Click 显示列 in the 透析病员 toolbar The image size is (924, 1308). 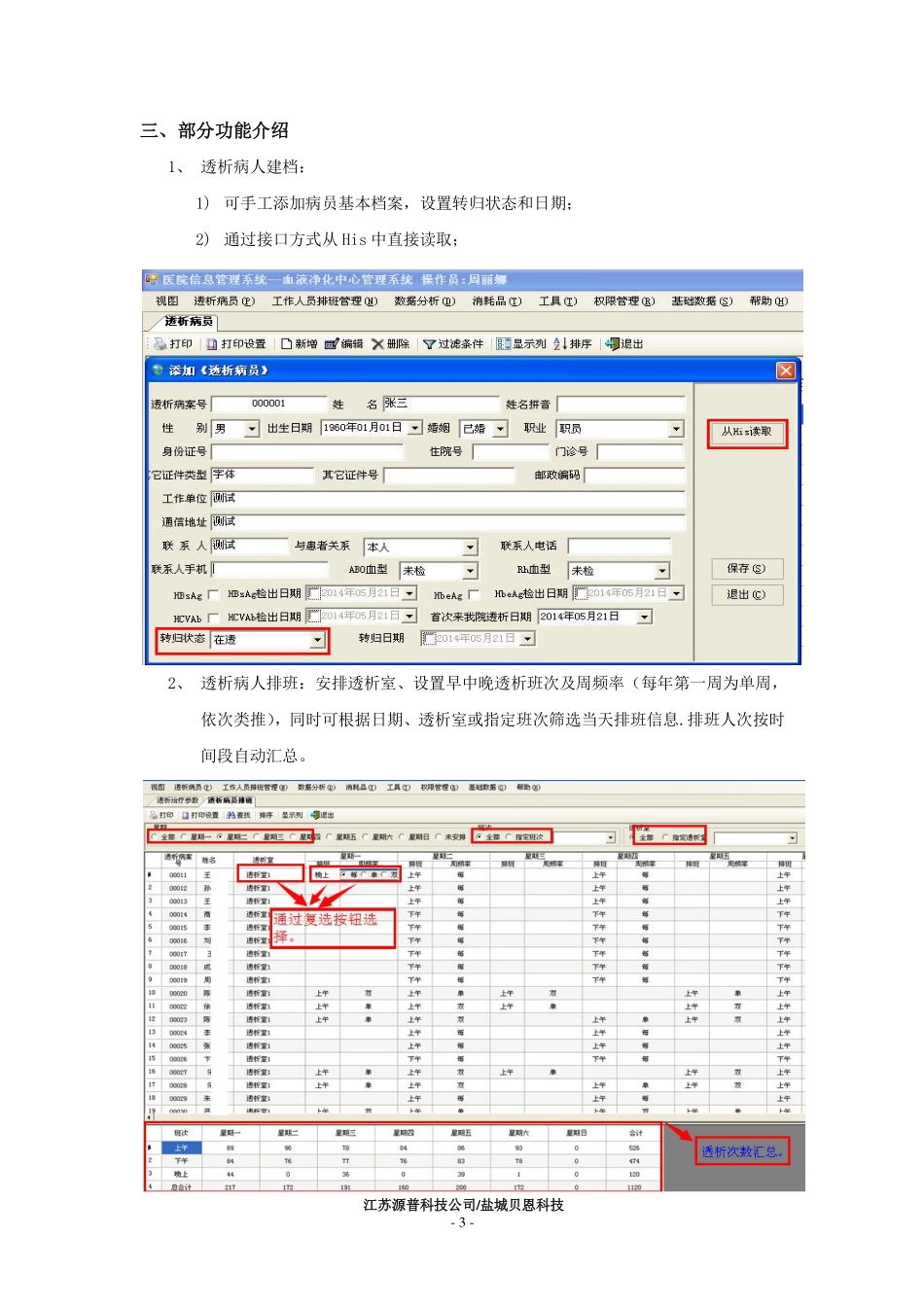[x=521, y=344]
